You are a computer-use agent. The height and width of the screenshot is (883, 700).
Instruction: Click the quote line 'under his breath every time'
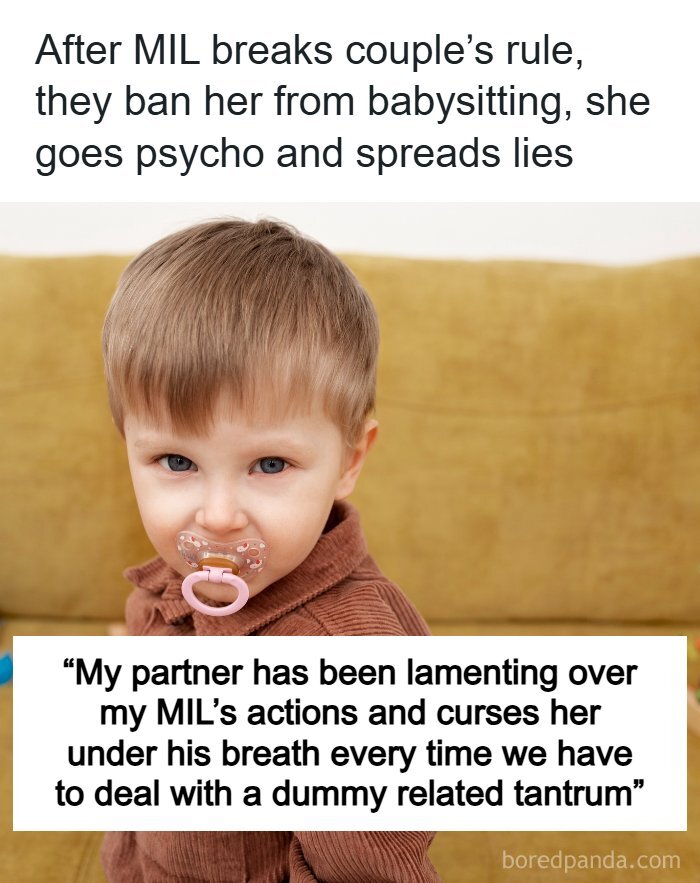[x=350, y=753]
